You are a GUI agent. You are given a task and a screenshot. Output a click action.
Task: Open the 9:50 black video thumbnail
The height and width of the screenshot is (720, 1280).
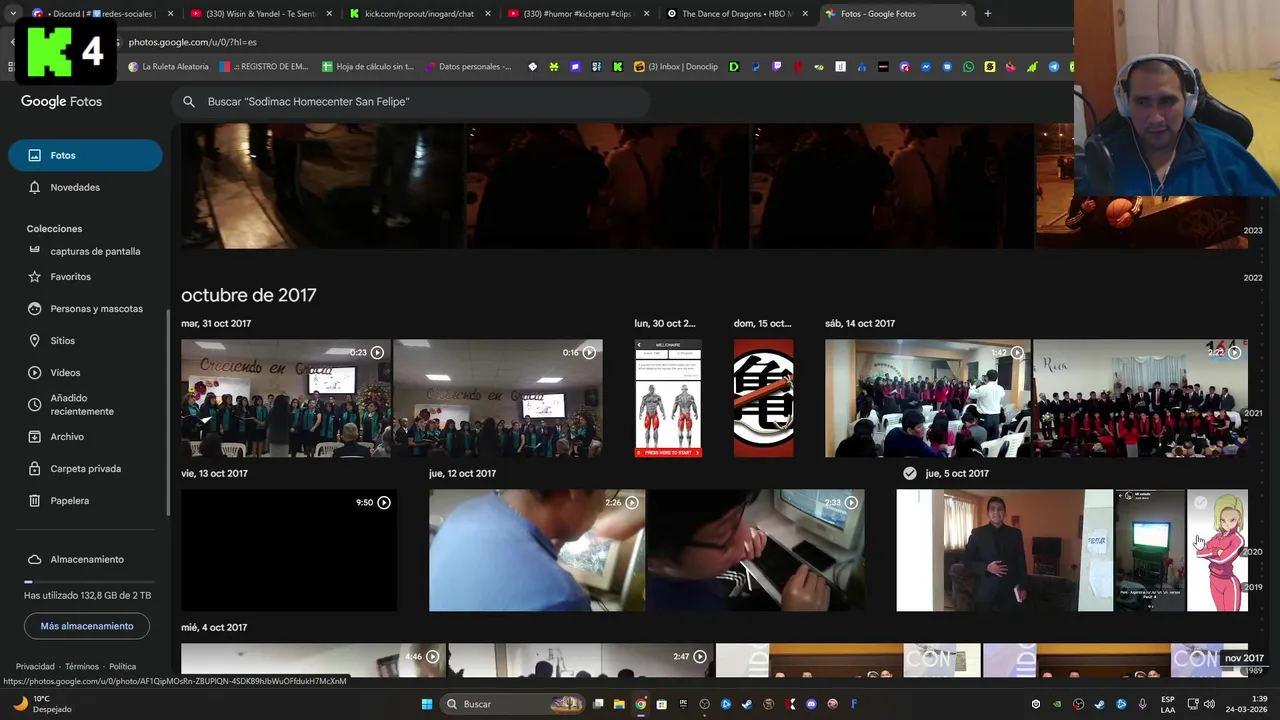[289, 550]
